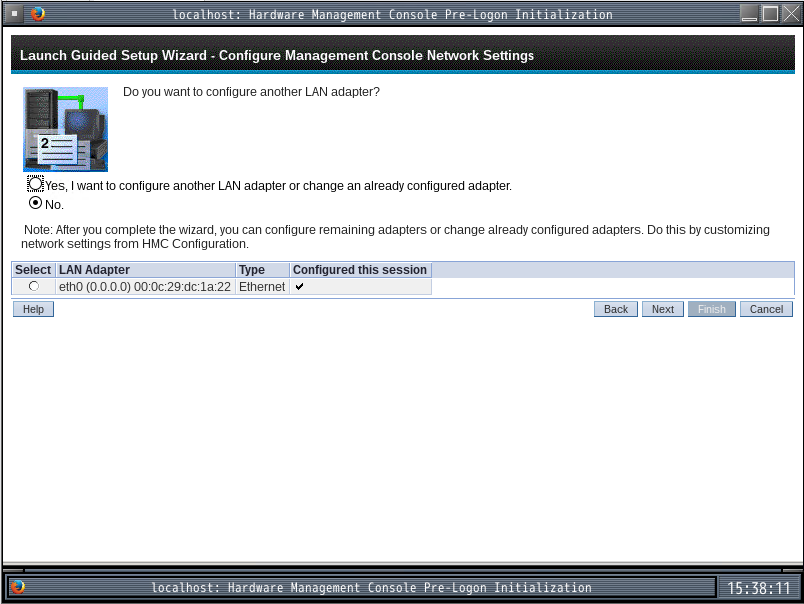
Task: Cancel the Guided Setup Wizard
Action: pyautogui.click(x=766, y=309)
